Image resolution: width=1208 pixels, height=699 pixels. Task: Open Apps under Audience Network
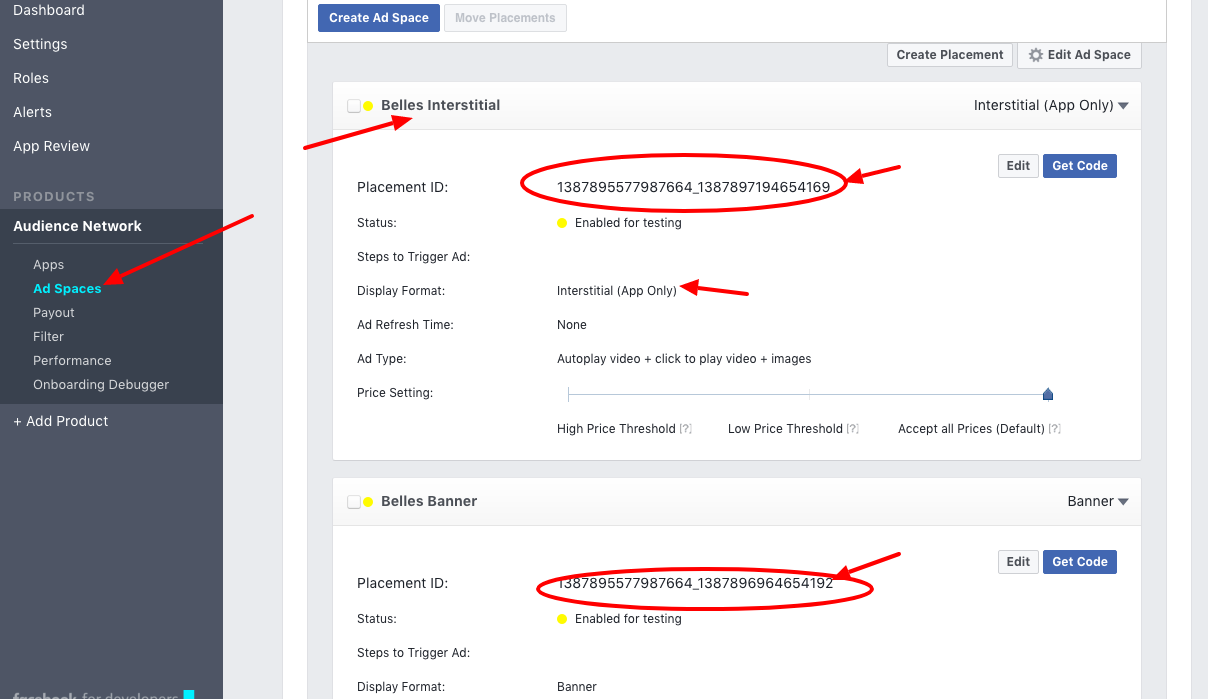point(48,265)
